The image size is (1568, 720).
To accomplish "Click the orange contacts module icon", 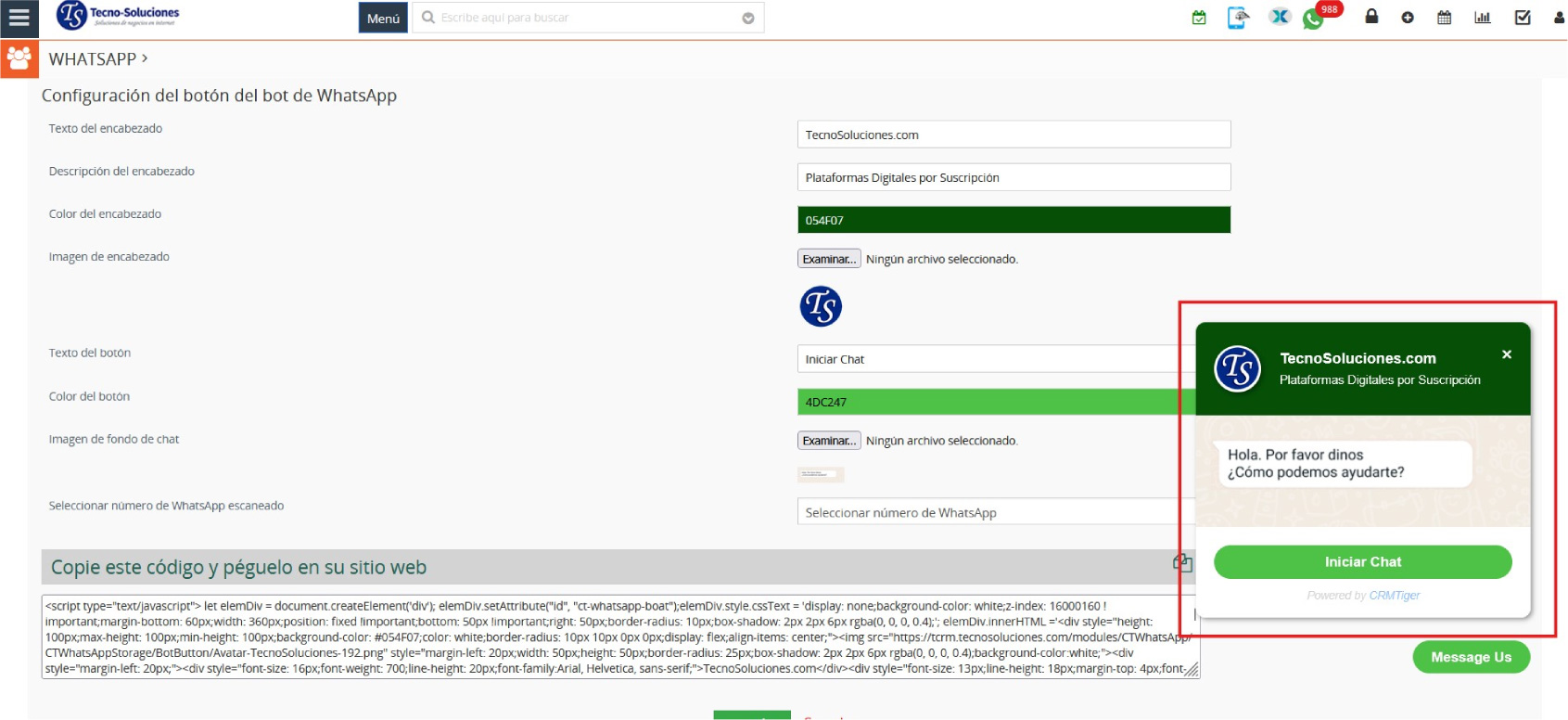I will (x=19, y=58).
